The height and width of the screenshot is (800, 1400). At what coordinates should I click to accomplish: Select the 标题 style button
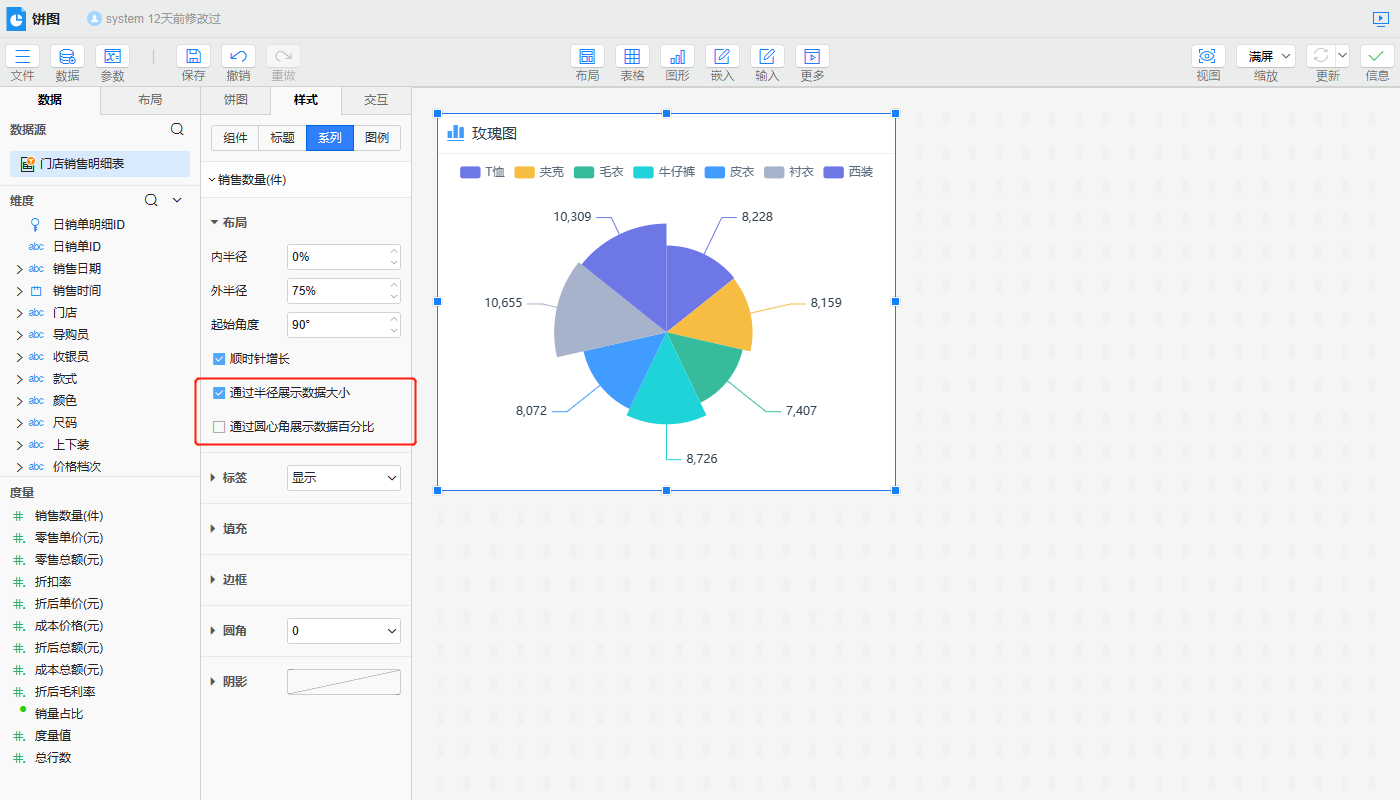click(282, 138)
